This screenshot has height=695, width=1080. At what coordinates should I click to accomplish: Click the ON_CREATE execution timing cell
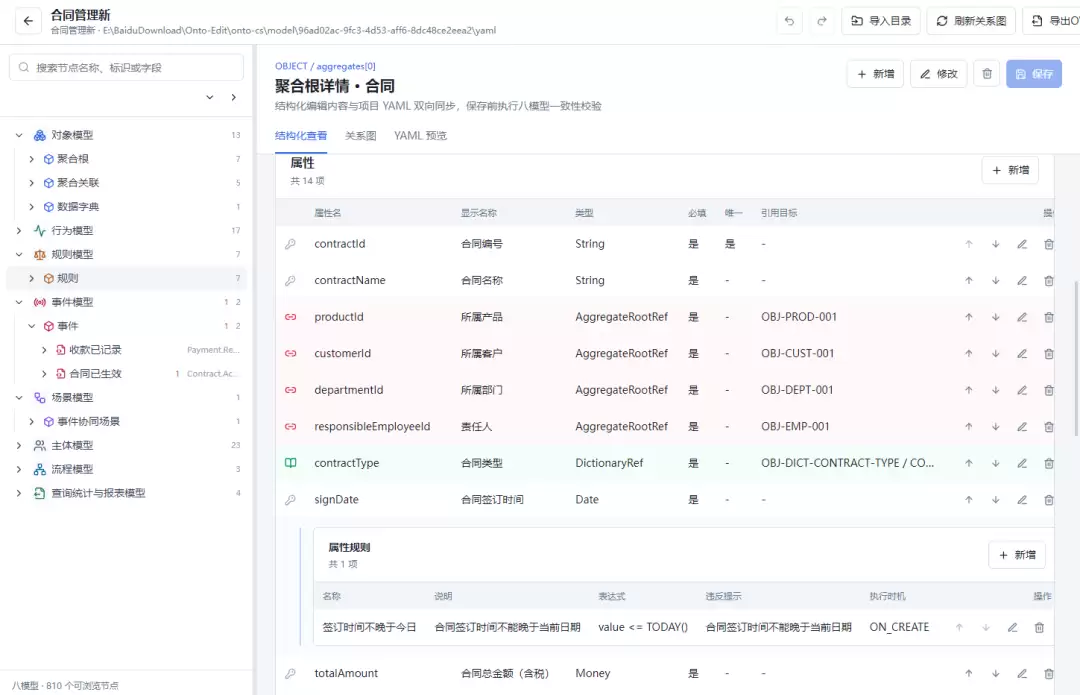899,627
